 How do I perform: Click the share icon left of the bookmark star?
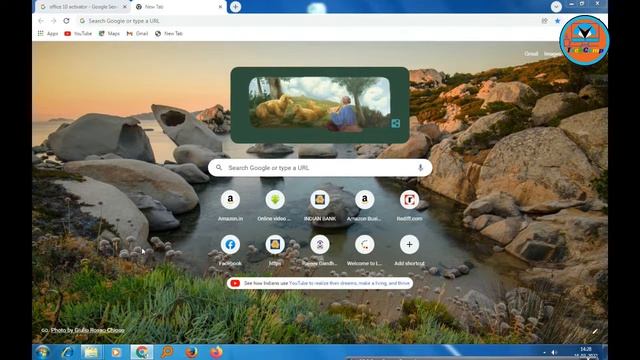point(544,21)
